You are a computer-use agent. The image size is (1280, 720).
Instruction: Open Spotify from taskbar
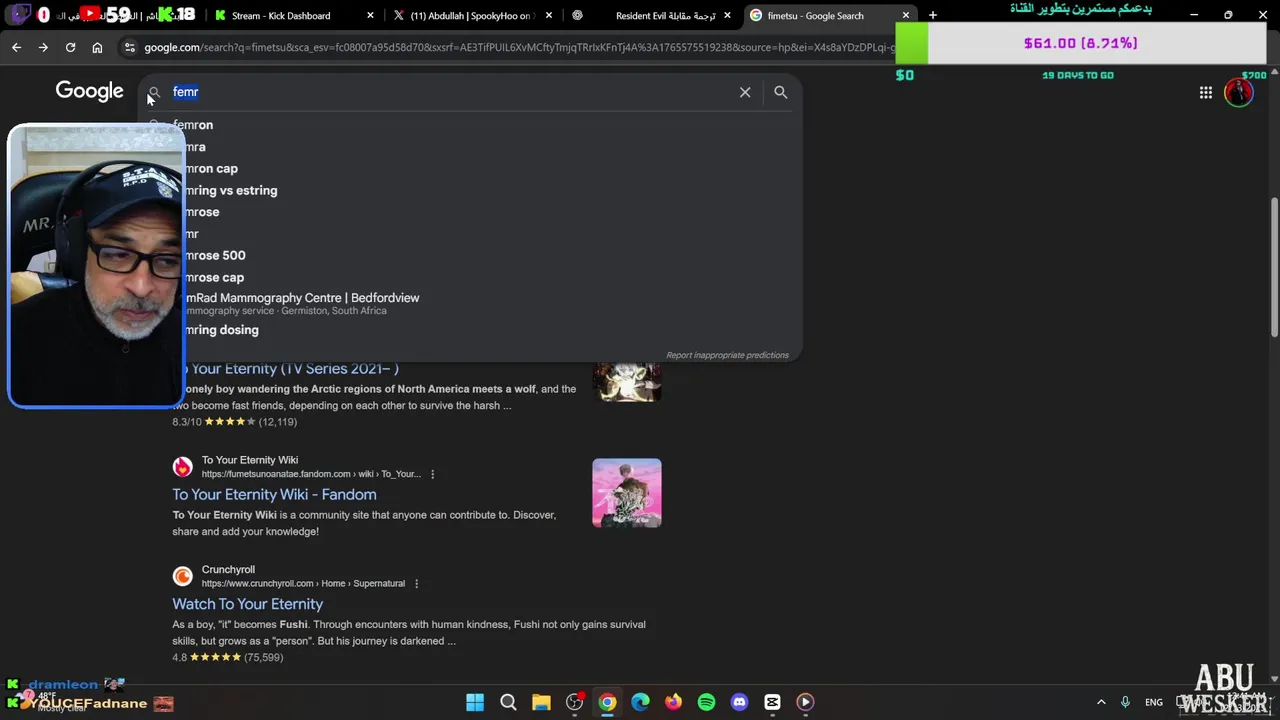706,702
